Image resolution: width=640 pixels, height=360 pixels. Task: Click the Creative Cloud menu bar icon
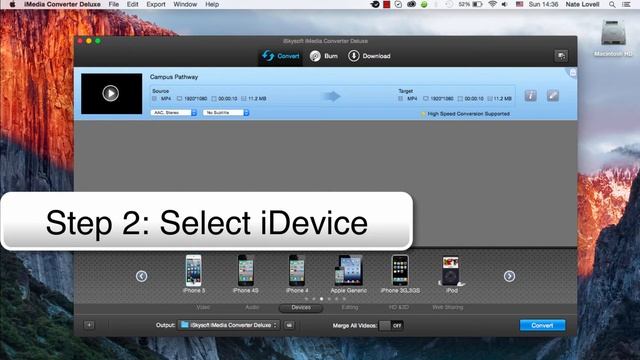[411, 4]
